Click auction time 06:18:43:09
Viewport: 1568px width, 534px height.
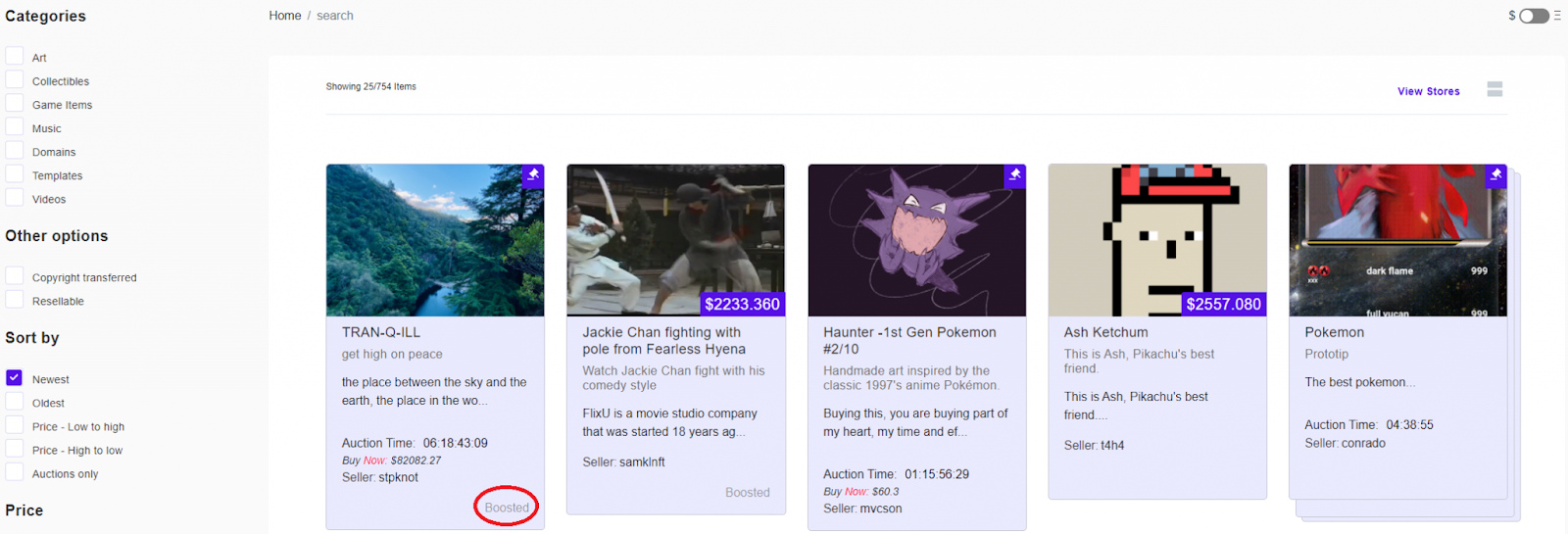[456, 443]
